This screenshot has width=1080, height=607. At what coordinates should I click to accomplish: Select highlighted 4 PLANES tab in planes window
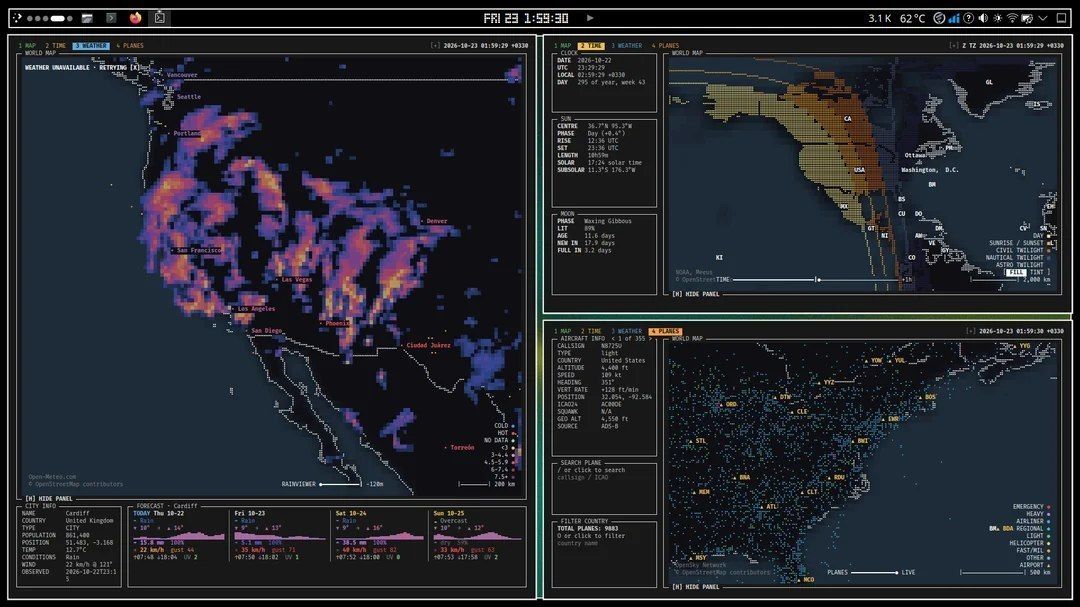point(665,331)
